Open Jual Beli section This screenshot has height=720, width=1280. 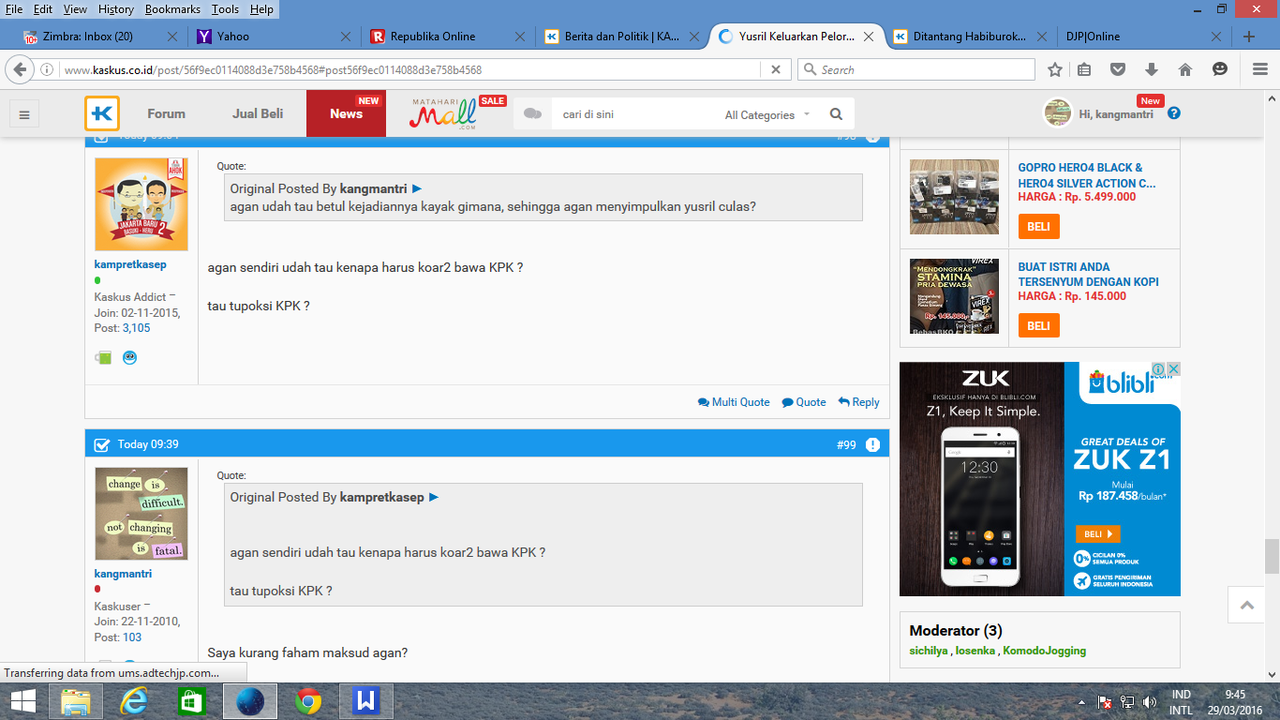tap(258, 114)
